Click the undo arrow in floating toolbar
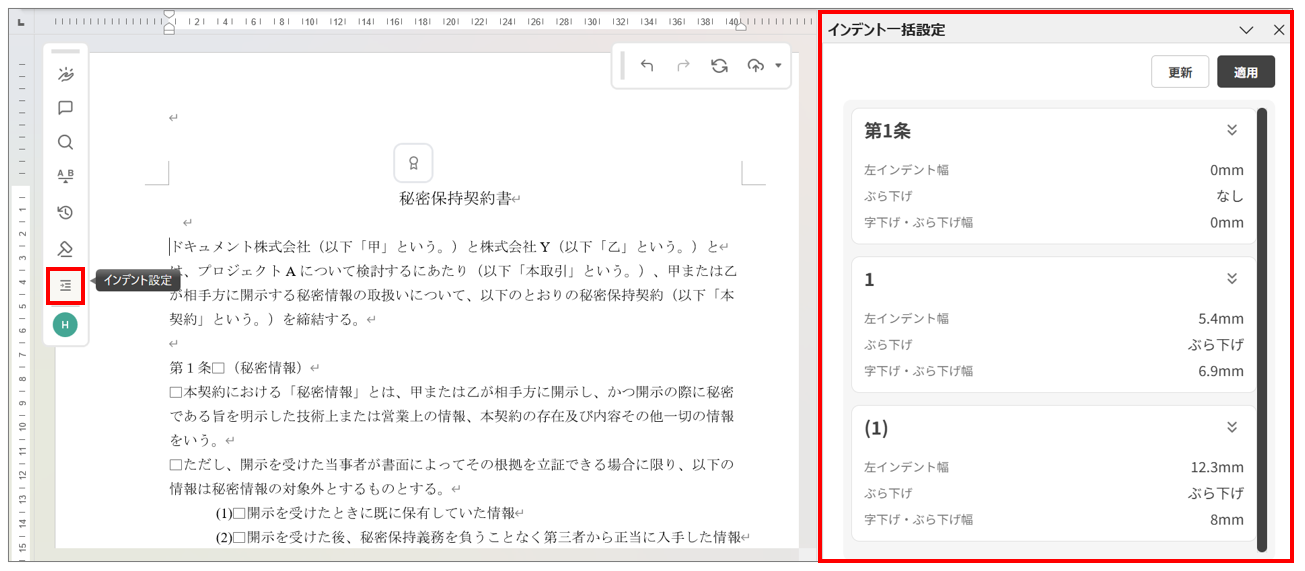The image size is (1305, 571). pyautogui.click(x=647, y=66)
